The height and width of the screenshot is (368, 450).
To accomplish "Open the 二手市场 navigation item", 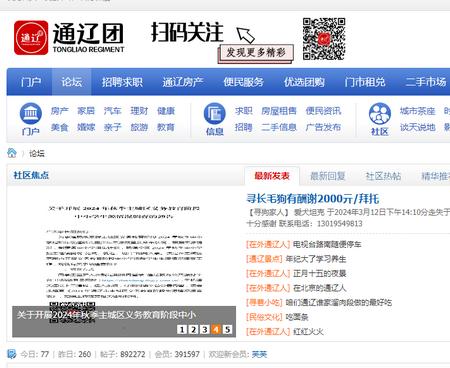I will tap(425, 82).
